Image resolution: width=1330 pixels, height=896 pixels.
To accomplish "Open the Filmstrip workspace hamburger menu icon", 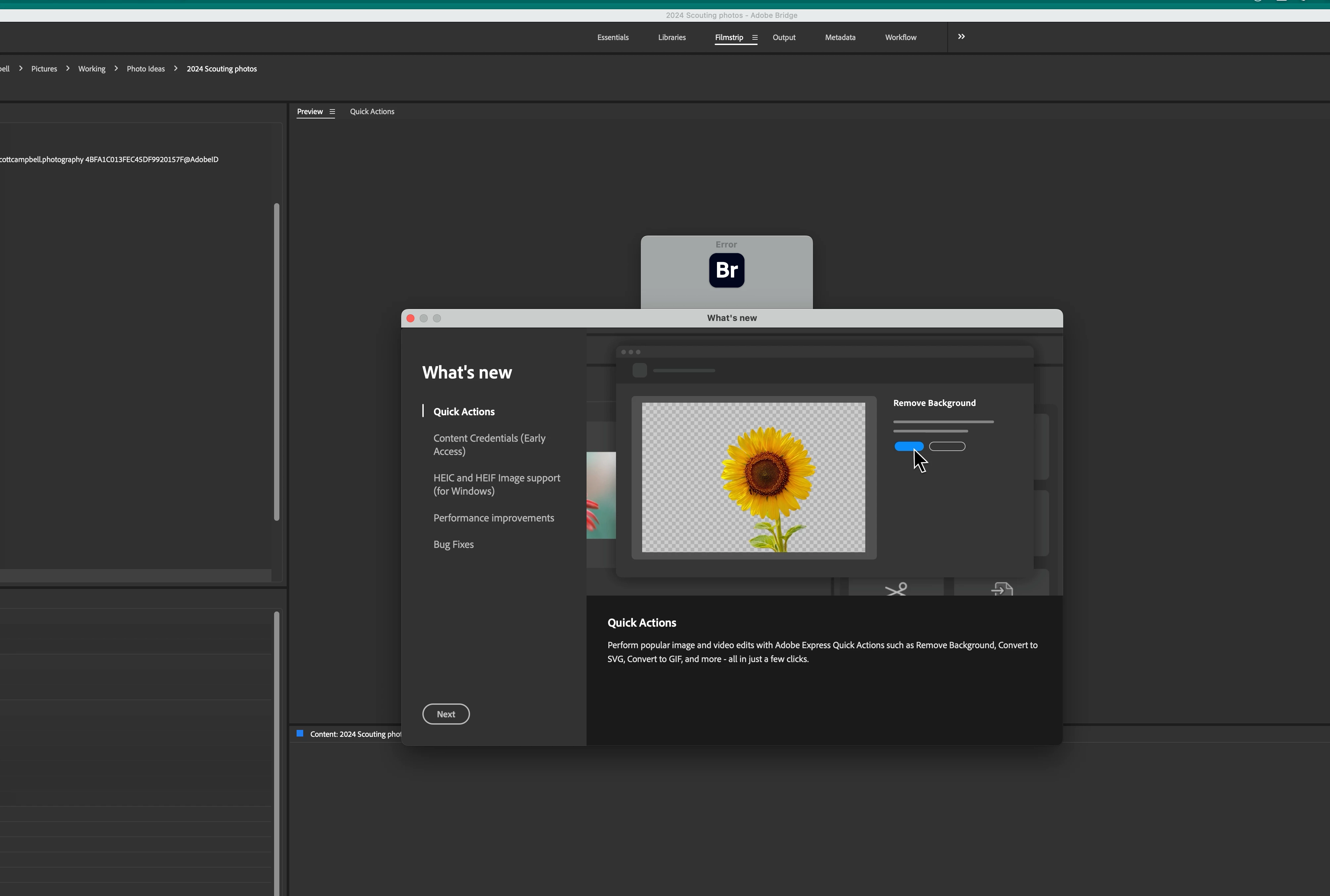I will [x=754, y=38].
